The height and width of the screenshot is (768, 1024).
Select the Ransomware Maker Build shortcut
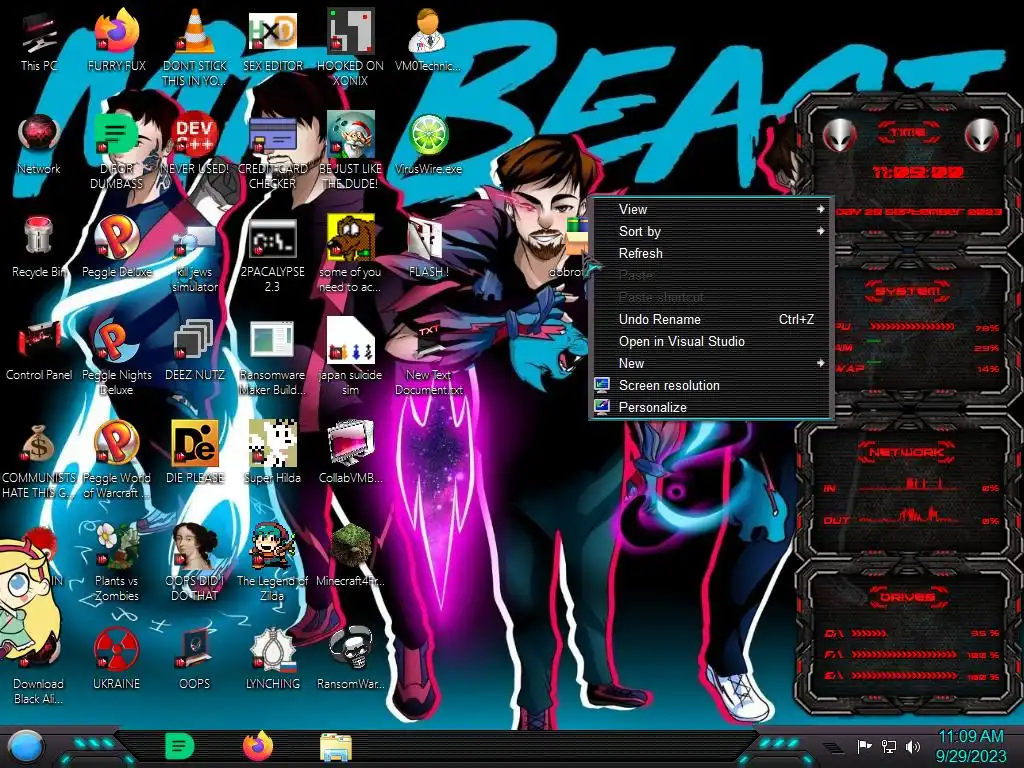[x=272, y=358]
